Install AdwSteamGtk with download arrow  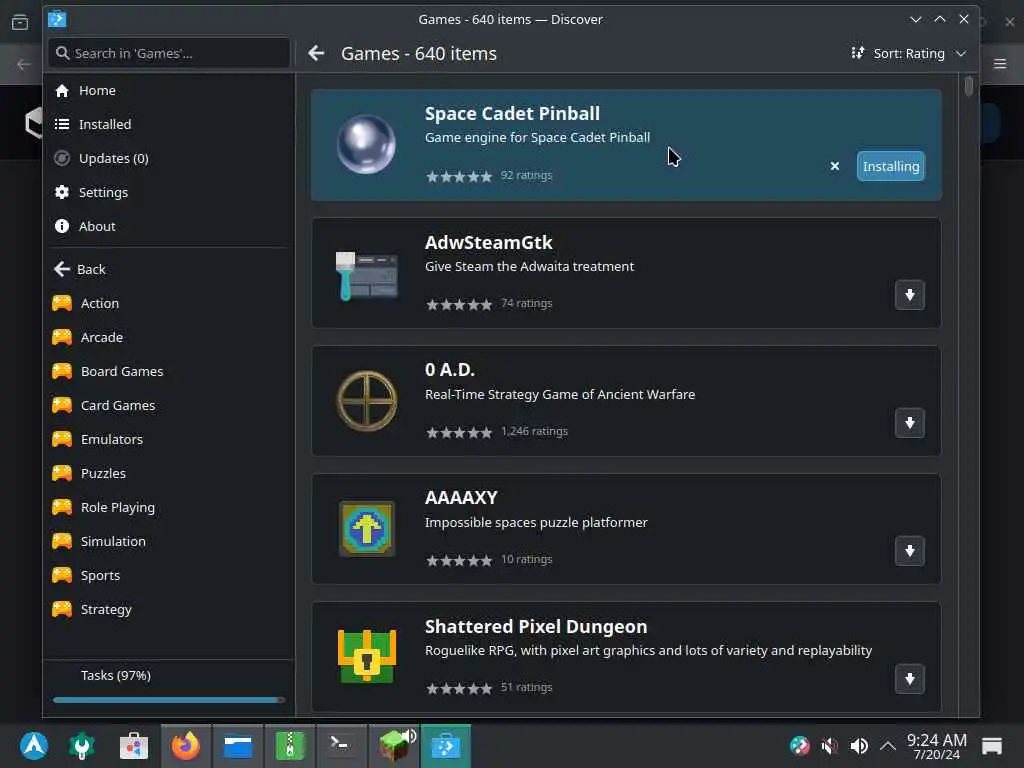[910, 295]
